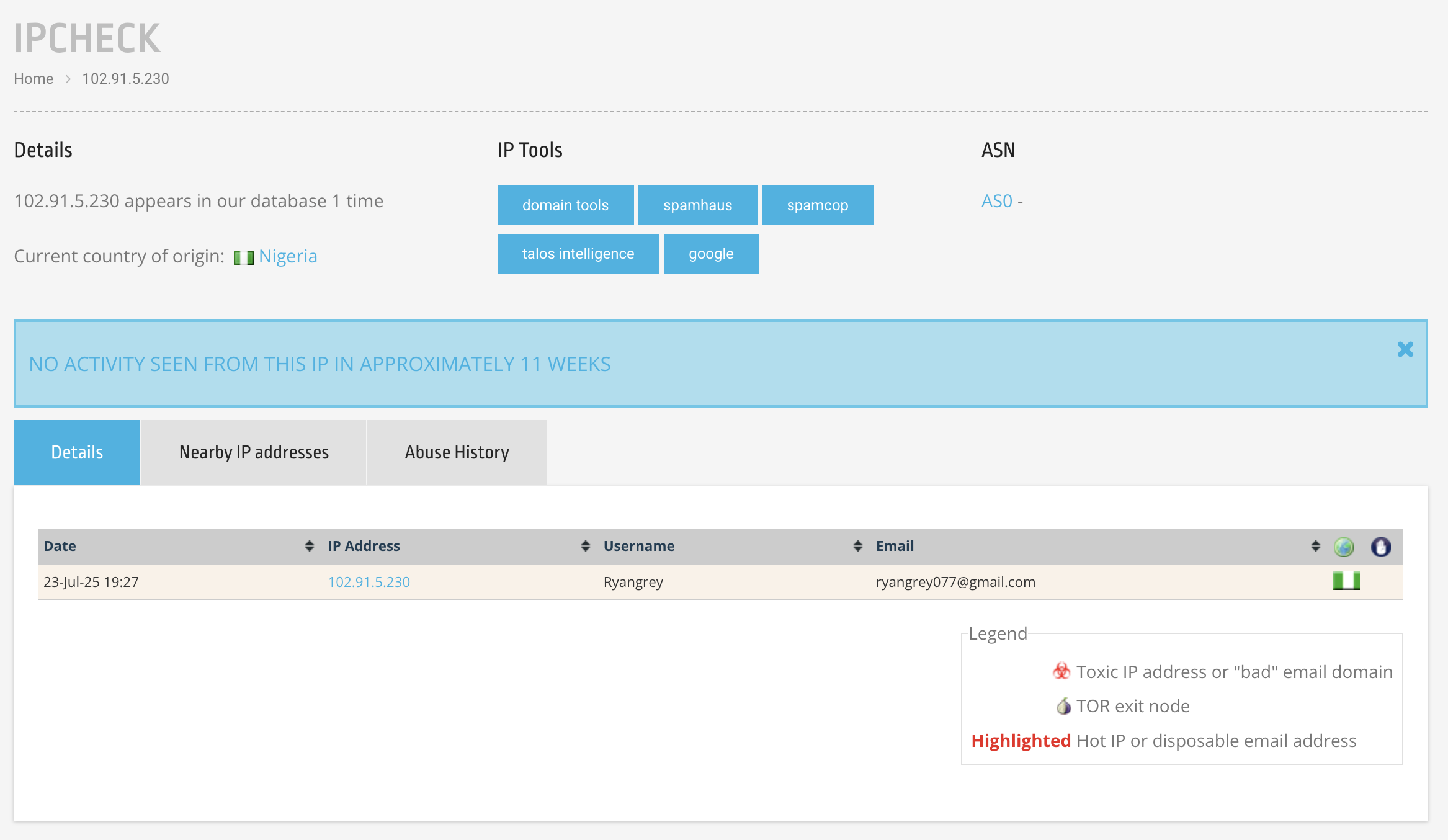Click the Nigerian flag in the table row
The image size is (1448, 840).
[x=1346, y=581]
